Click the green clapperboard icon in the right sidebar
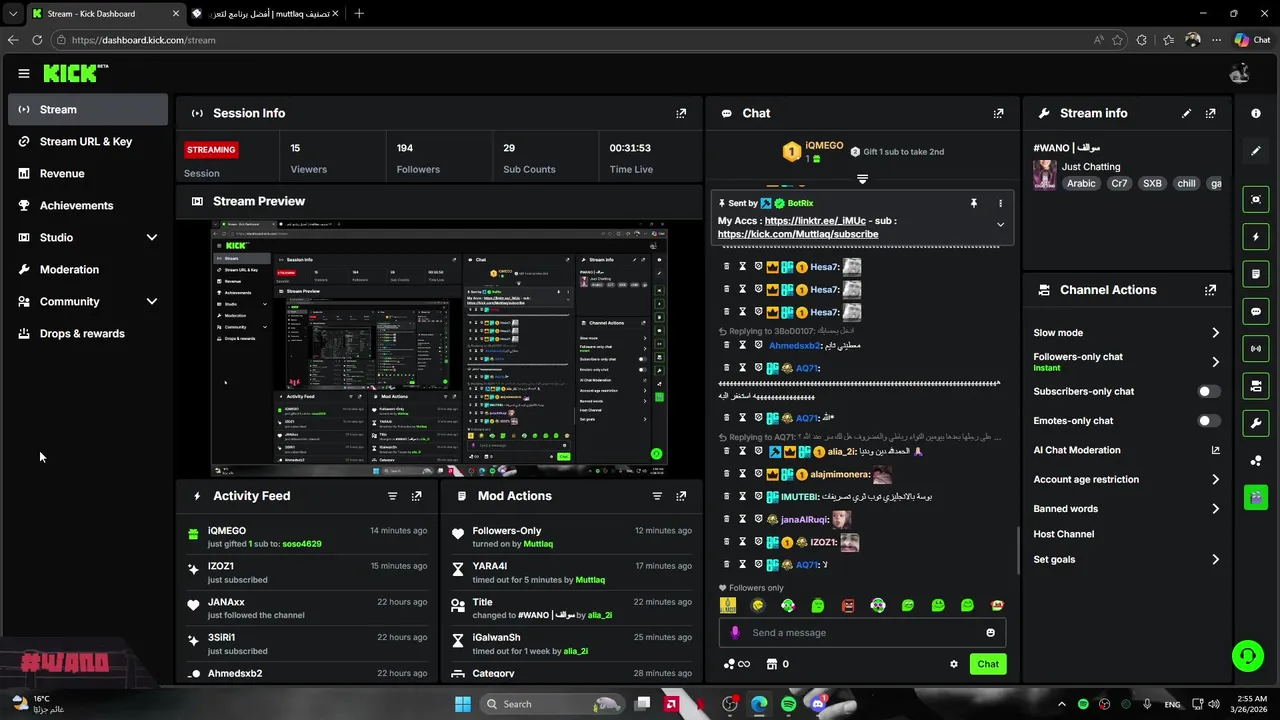This screenshot has height=720, width=1280. [x=1256, y=497]
